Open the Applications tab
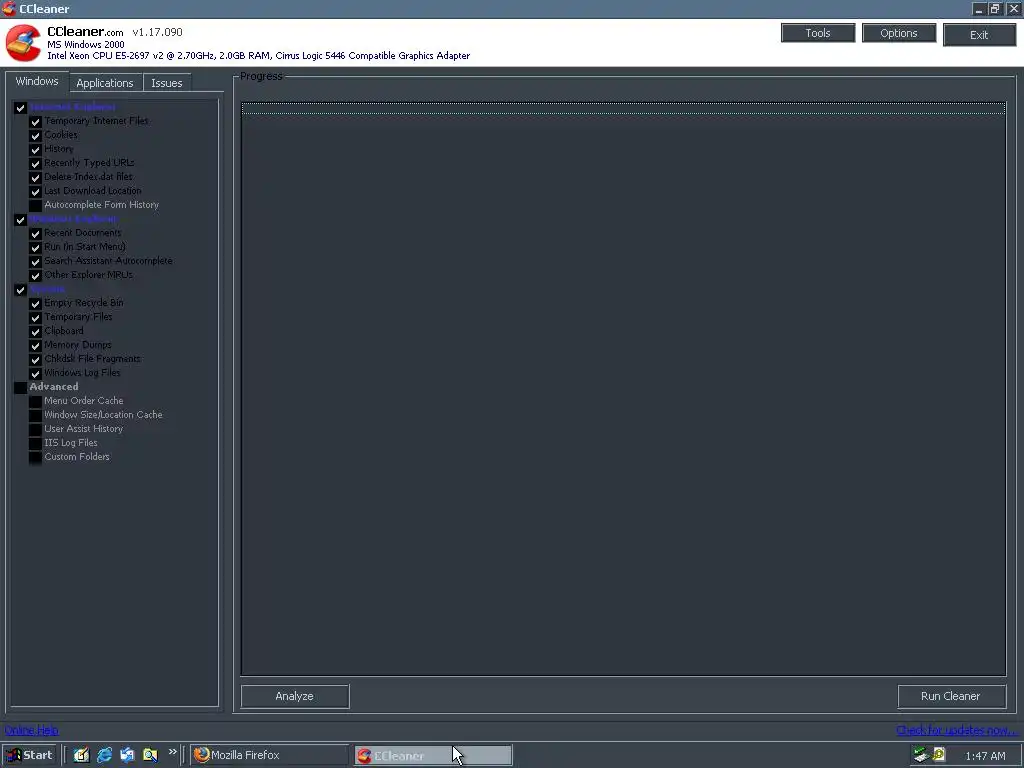This screenshot has height=768, width=1024. click(x=104, y=83)
